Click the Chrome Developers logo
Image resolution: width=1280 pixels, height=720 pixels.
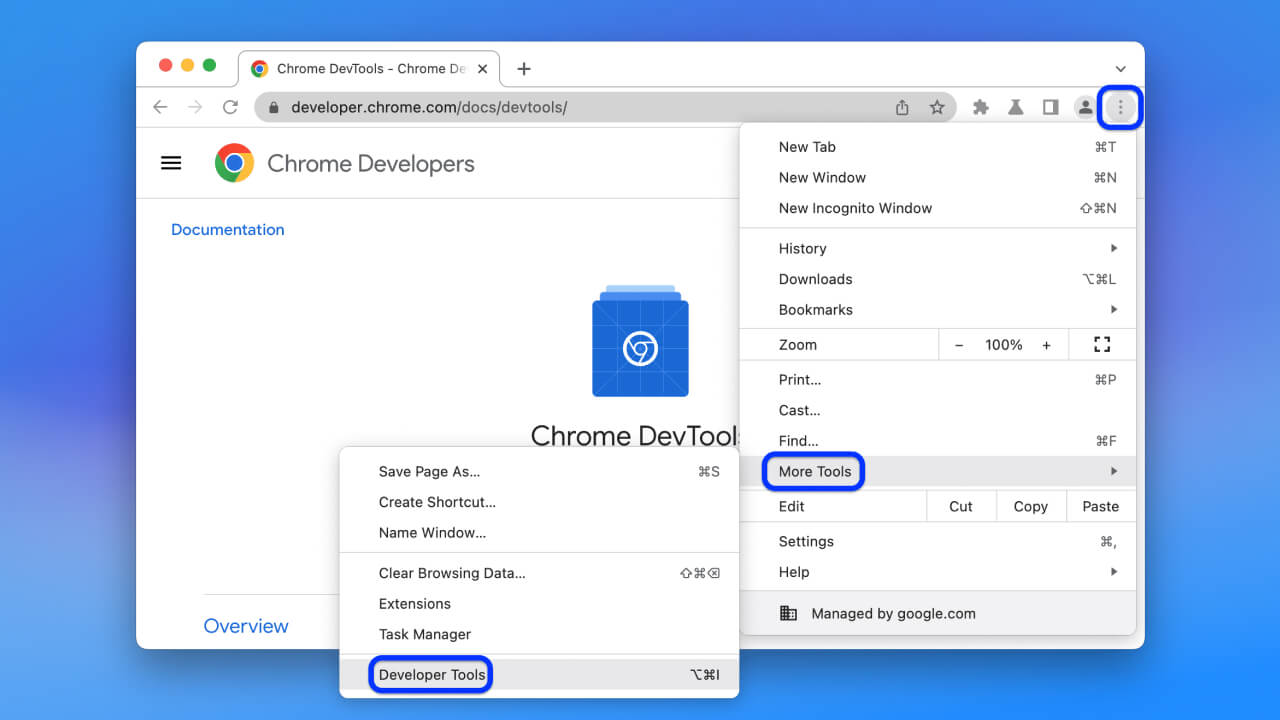coord(234,163)
